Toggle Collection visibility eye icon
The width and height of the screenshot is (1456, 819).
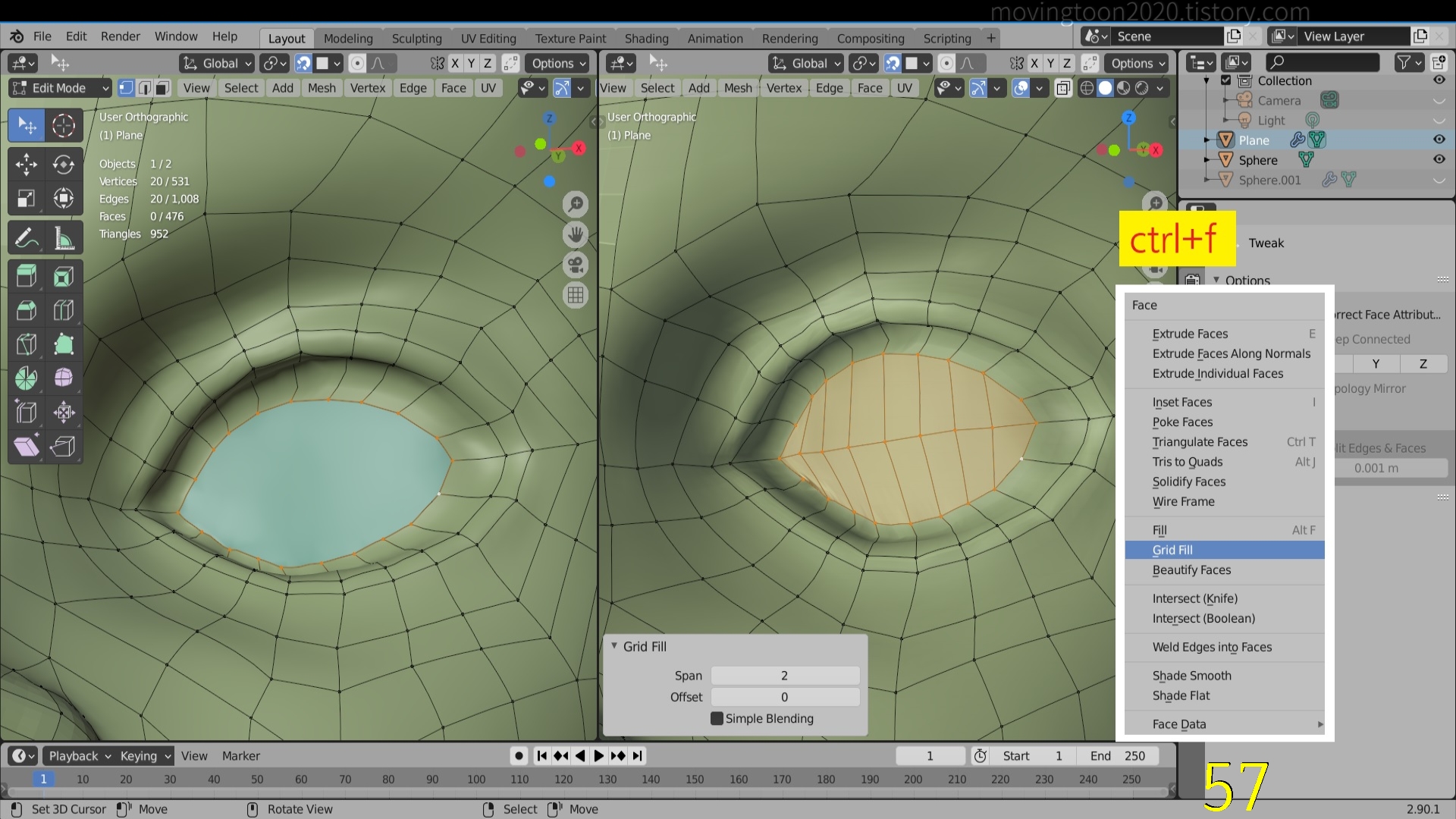click(x=1439, y=80)
